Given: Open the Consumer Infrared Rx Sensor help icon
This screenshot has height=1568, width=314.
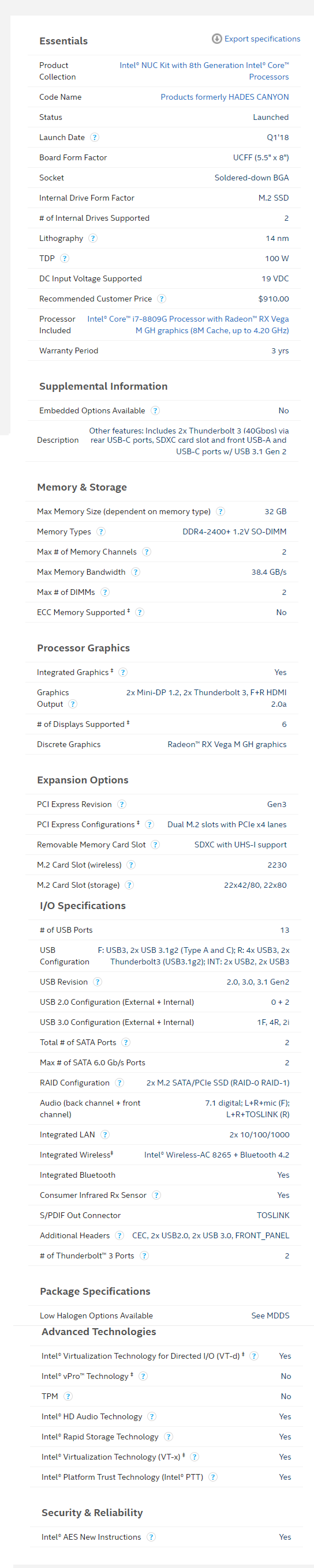Looking at the screenshot, I should 156,1196.
